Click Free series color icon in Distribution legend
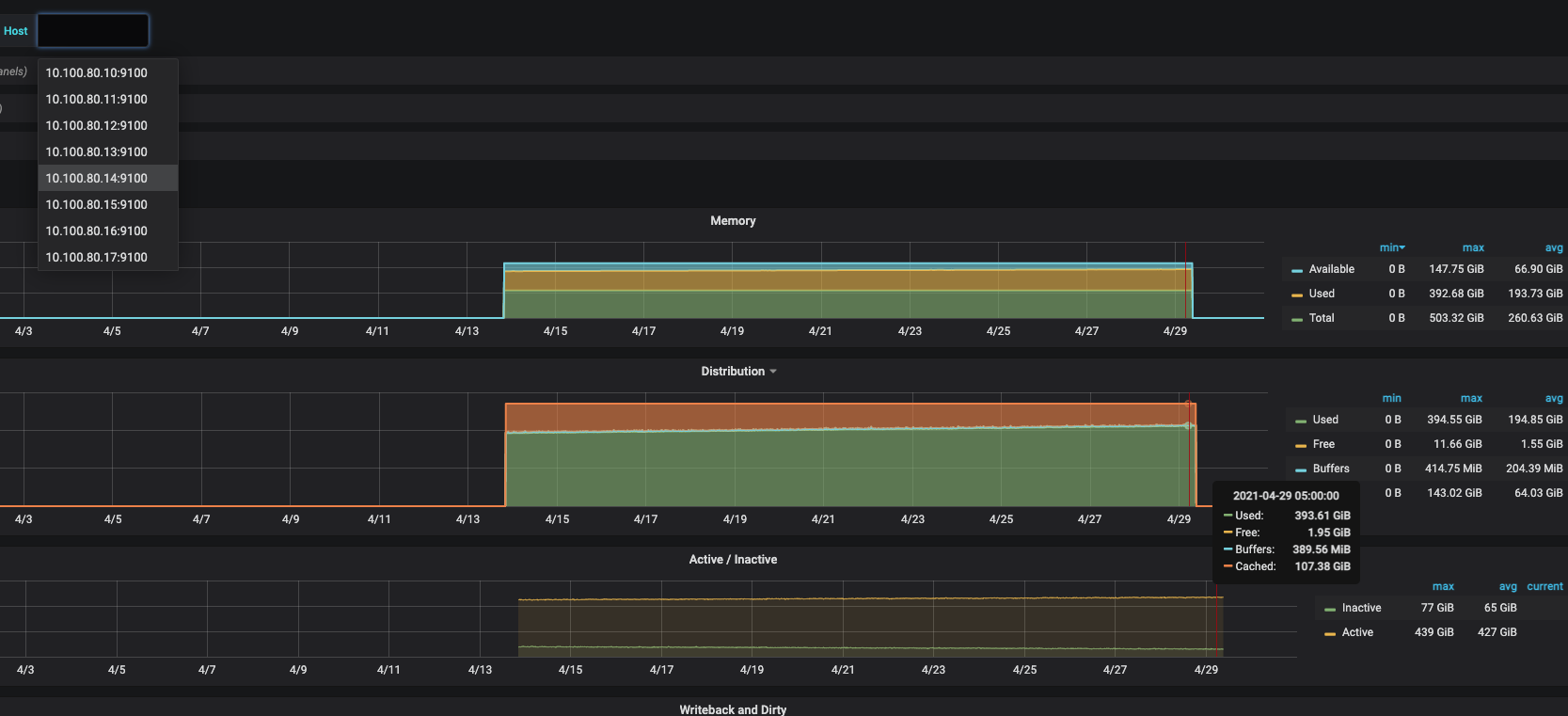Viewport: 1568px width, 716px height. (1301, 445)
